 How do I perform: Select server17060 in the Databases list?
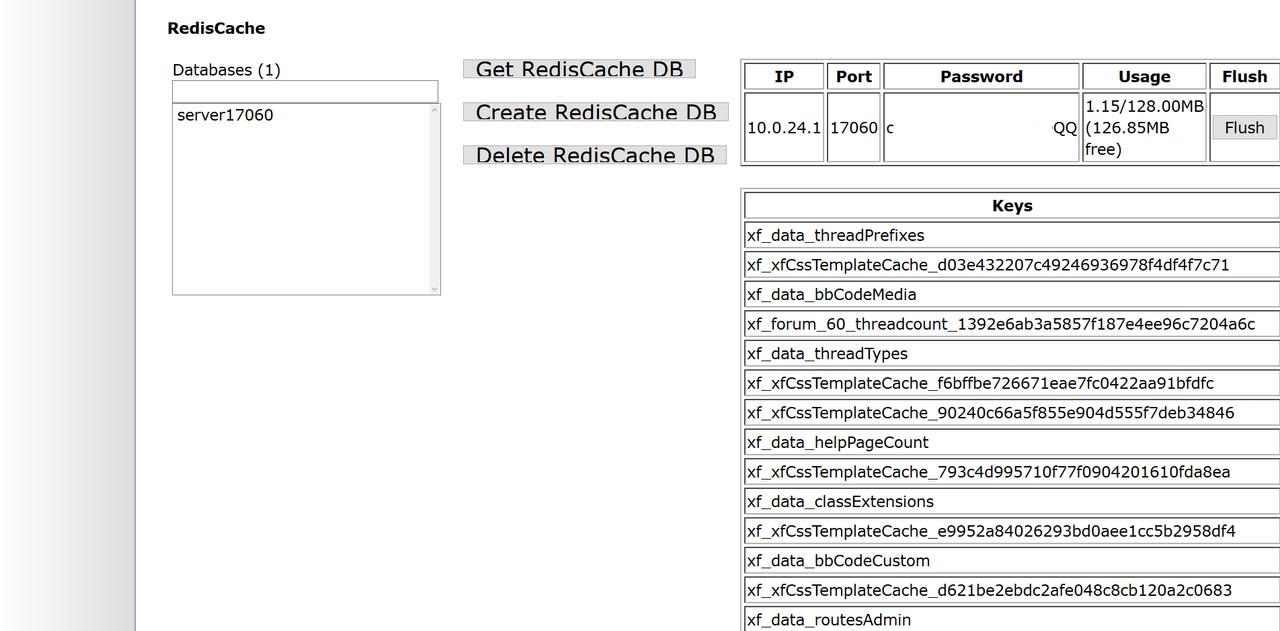pos(225,115)
